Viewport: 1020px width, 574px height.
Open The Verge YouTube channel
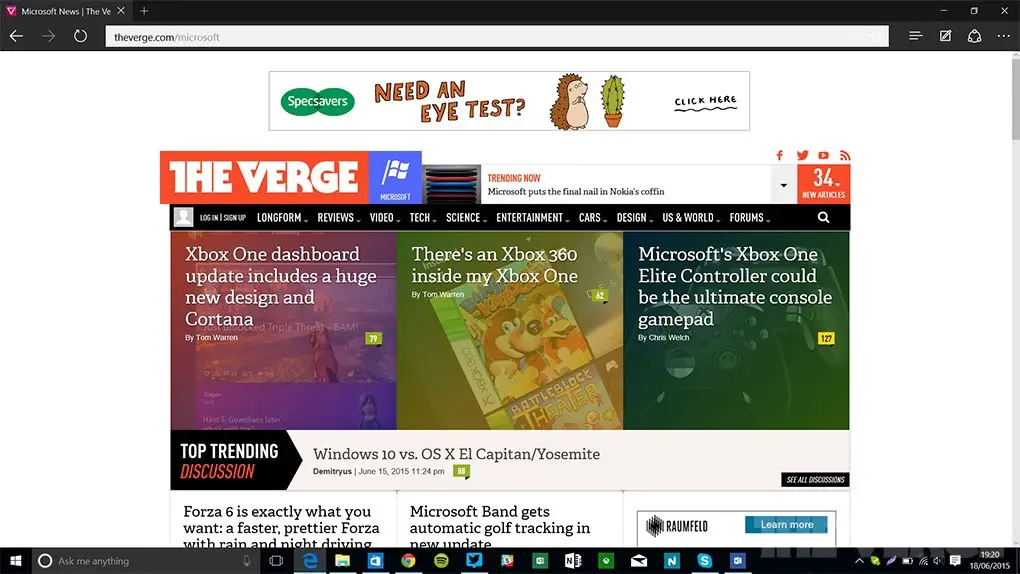click(824, 155)
